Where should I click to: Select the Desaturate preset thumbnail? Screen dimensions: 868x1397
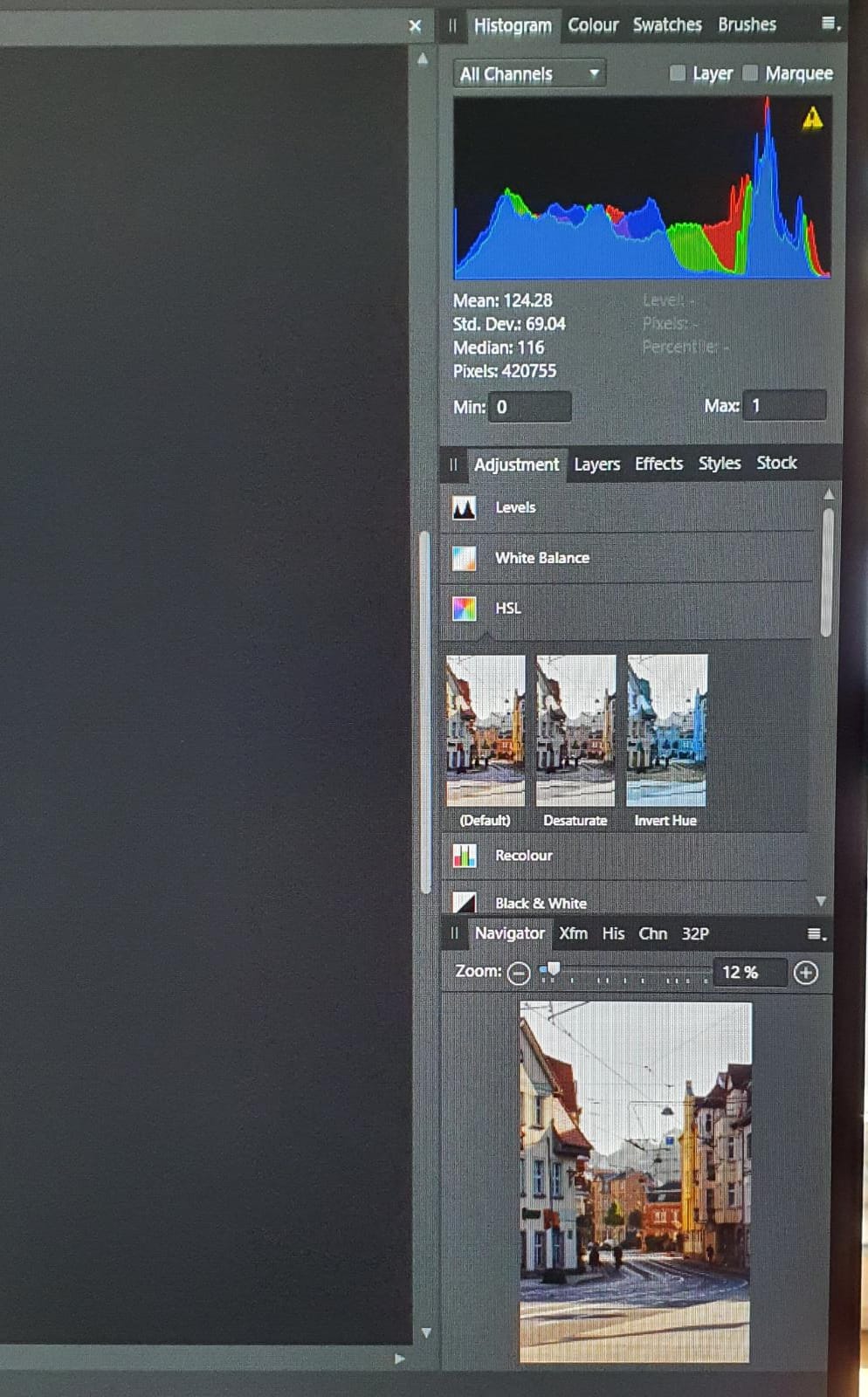tap(575, 730)
